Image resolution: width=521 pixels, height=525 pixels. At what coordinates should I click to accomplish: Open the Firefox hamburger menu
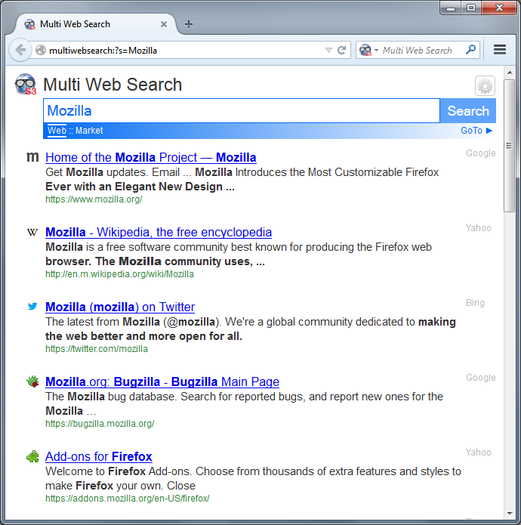(x=500, y=50)
